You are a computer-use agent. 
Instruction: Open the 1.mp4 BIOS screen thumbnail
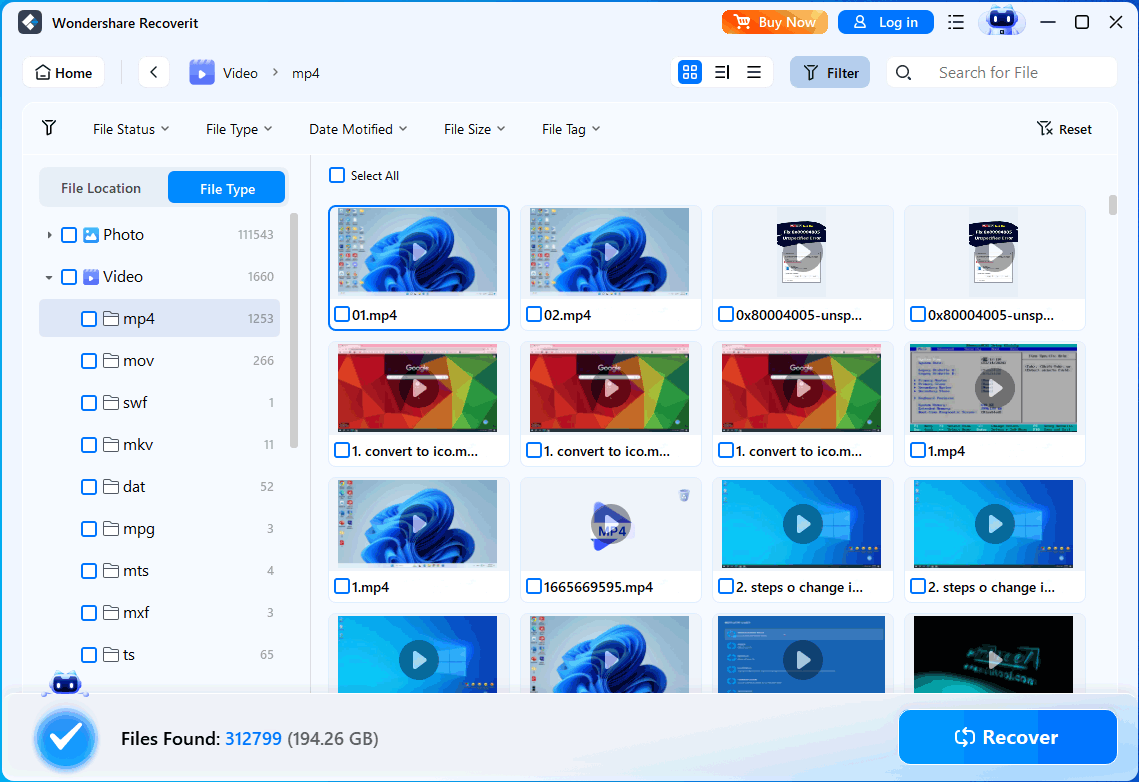tap(994, 388)
